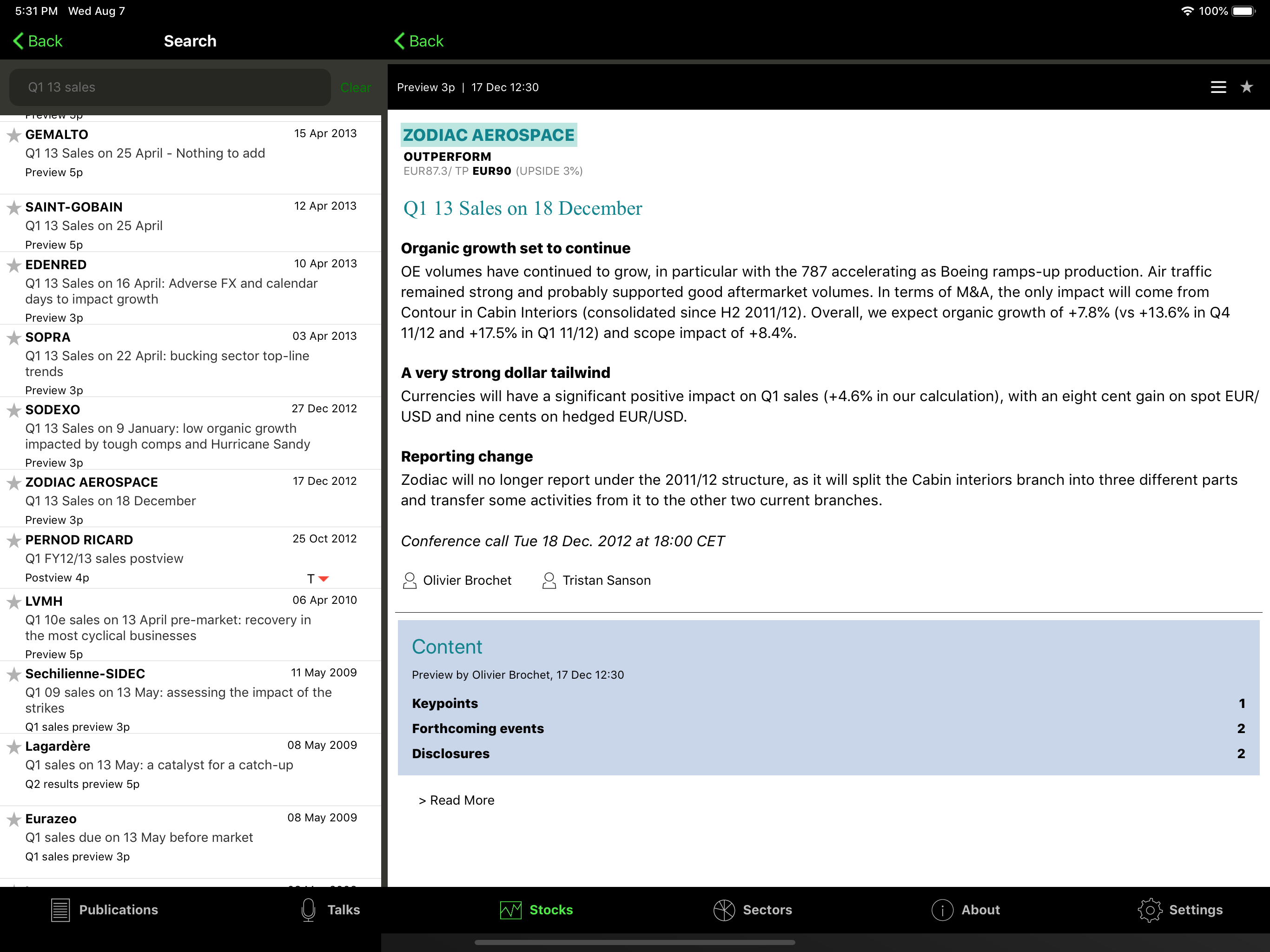The height and width of the screenshot is (952, 1270).
Task: Switch to the Settings tab
Action: pos(1180,910)
